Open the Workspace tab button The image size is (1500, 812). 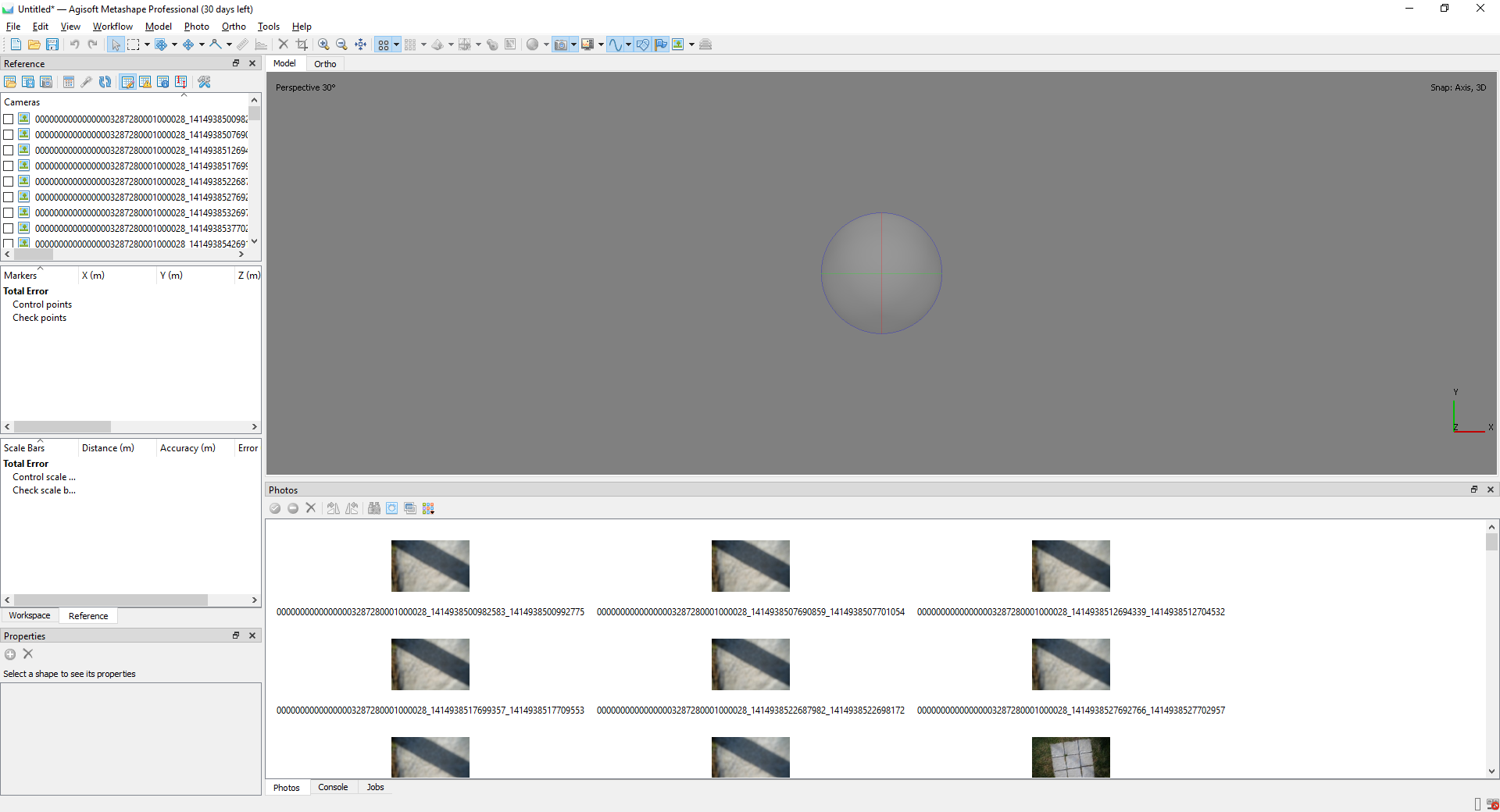(x=29, y=615)
